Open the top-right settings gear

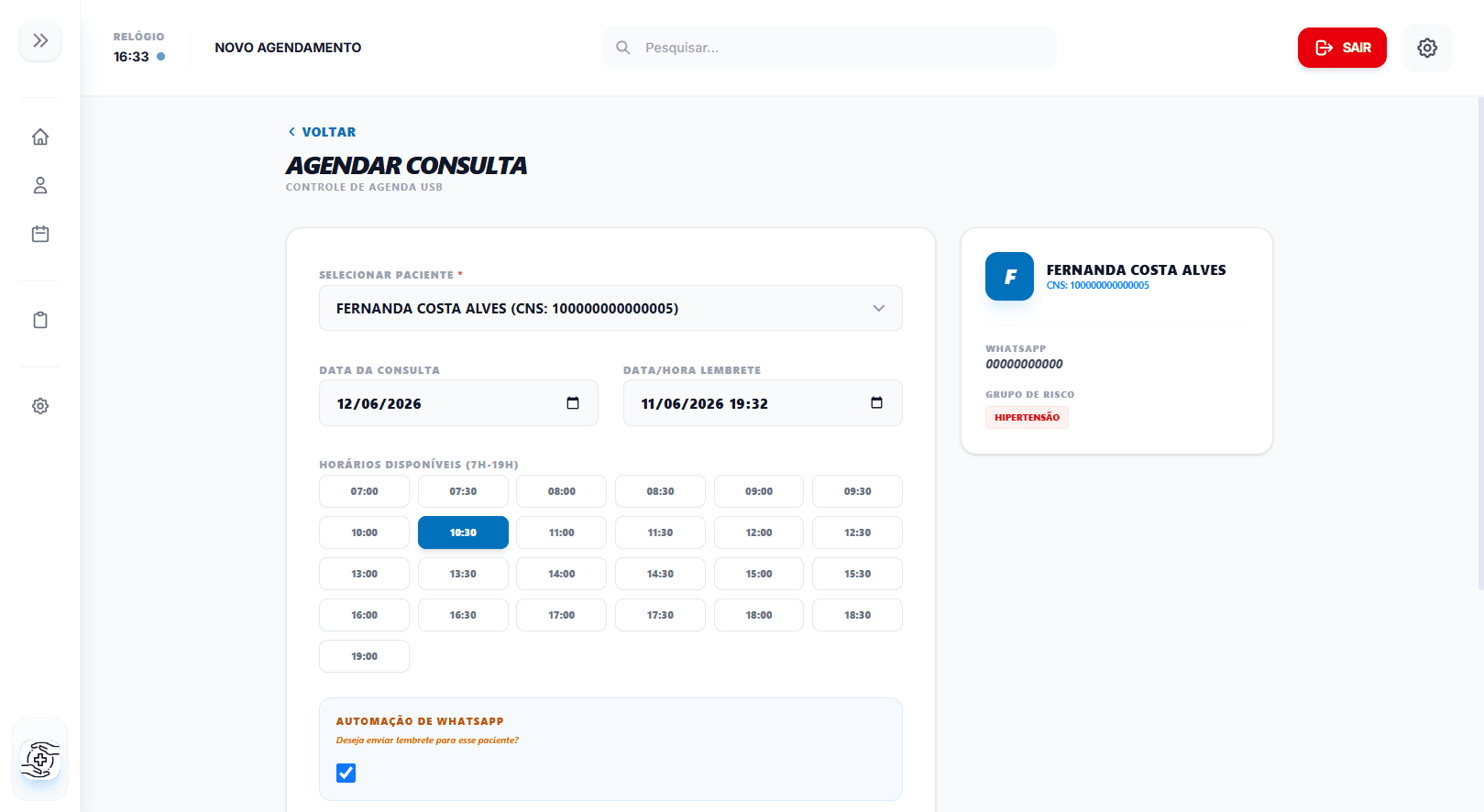click(x=1427, y=48)
